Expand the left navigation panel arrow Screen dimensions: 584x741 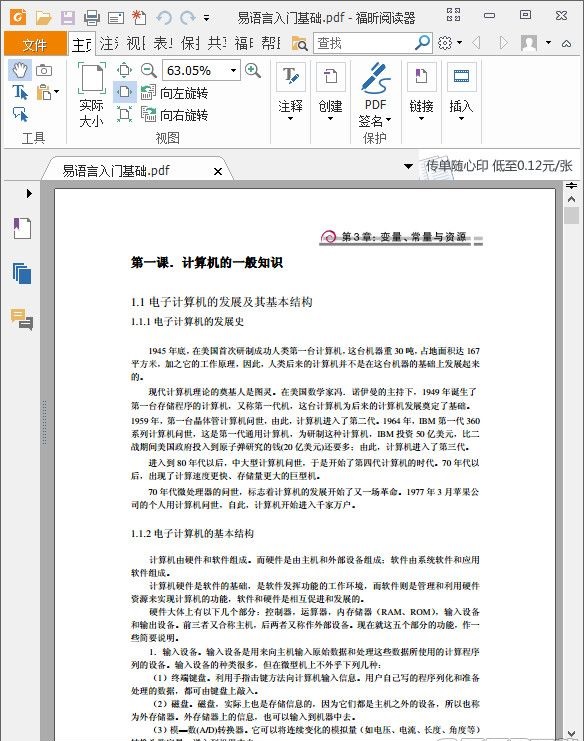pyautogui.click(x=29, y=193)
